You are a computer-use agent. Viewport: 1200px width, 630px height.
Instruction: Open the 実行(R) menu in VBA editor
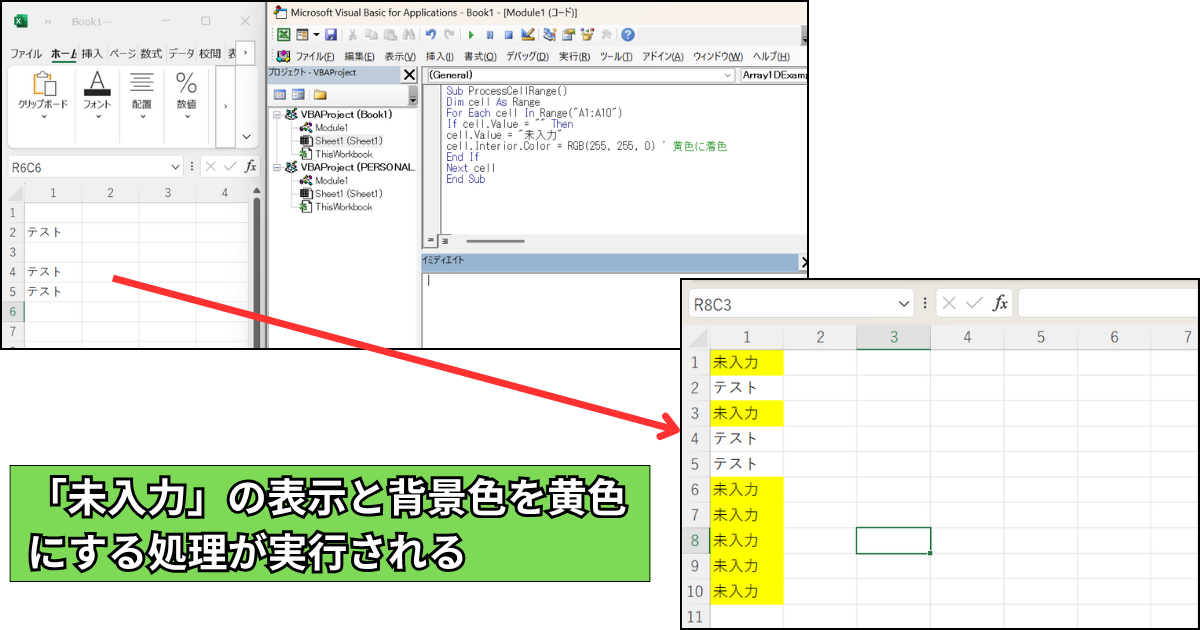tap(574, 57)
